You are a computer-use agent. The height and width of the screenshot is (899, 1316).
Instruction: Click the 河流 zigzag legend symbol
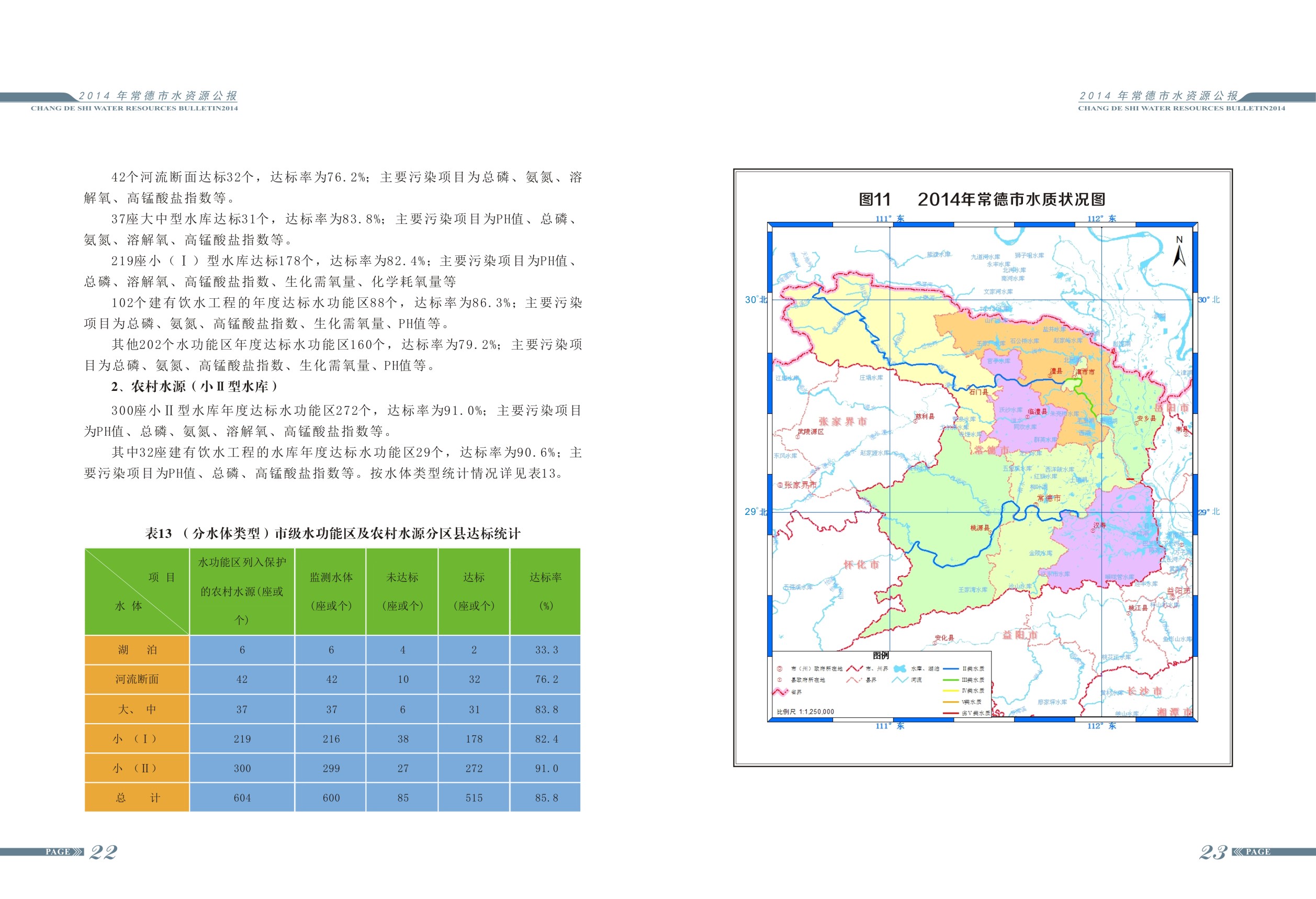point(901,680)
